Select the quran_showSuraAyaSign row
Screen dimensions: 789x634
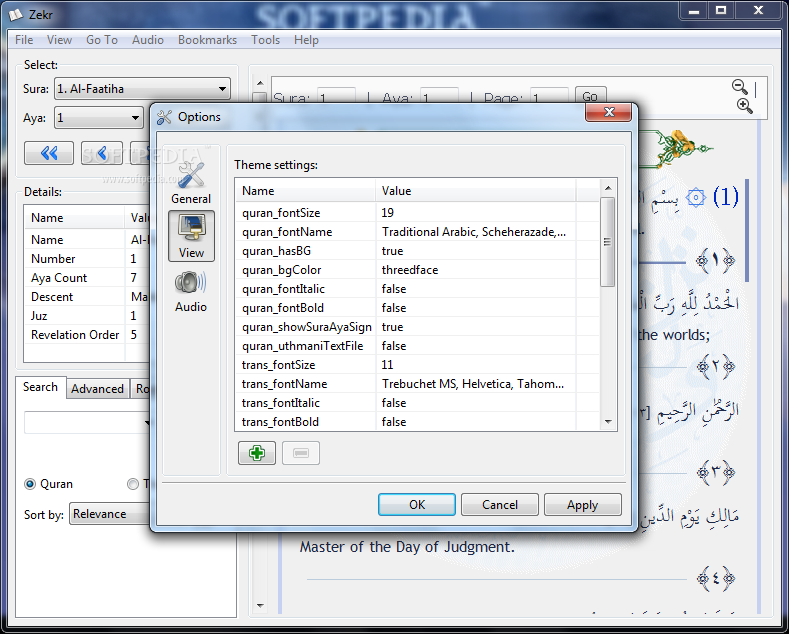(x=418, y=327)
